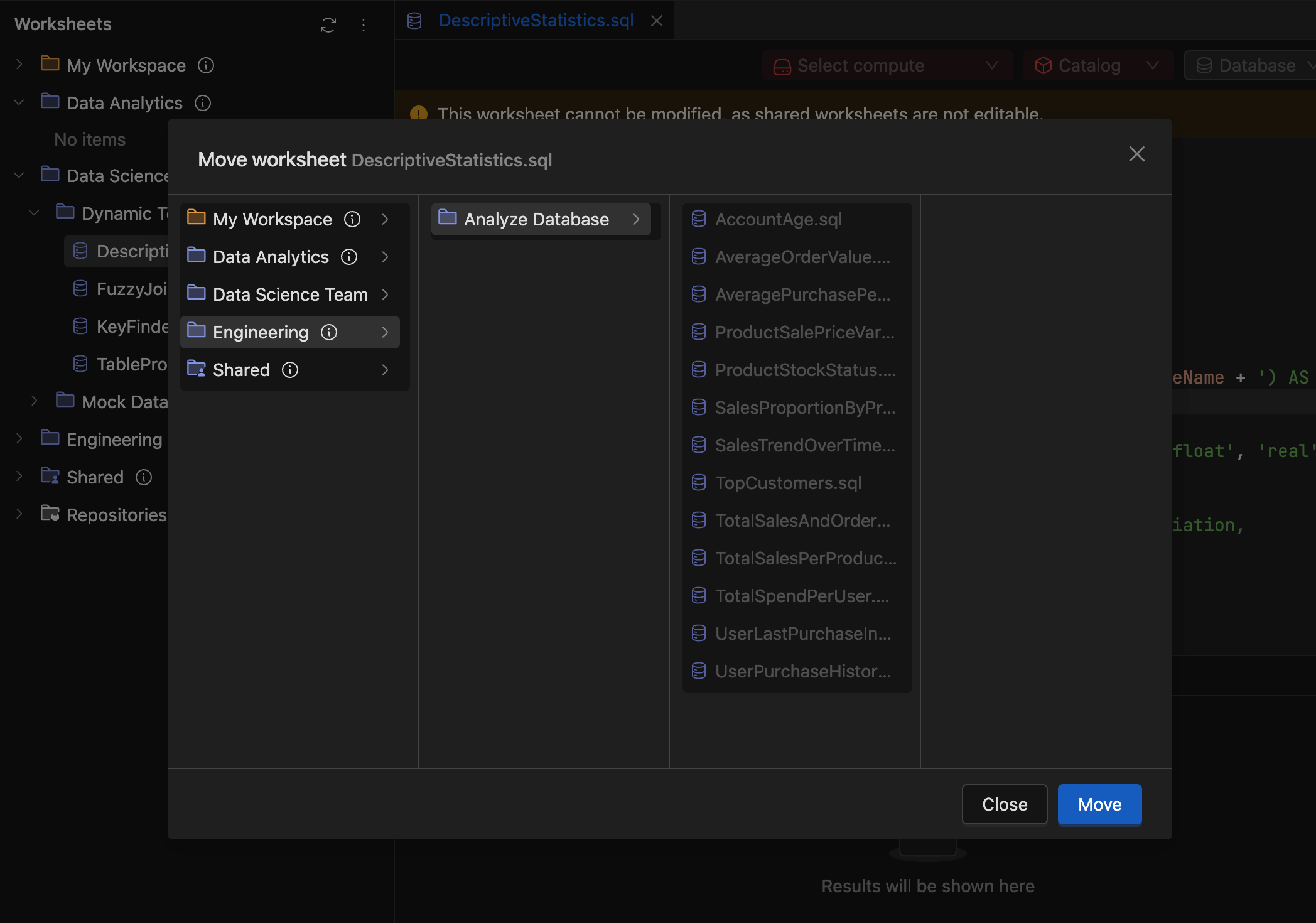Viewport: 1316px width, 923px height.
Task: Collapse the Data Science folder in sidebar
Action: coord(19,175)
